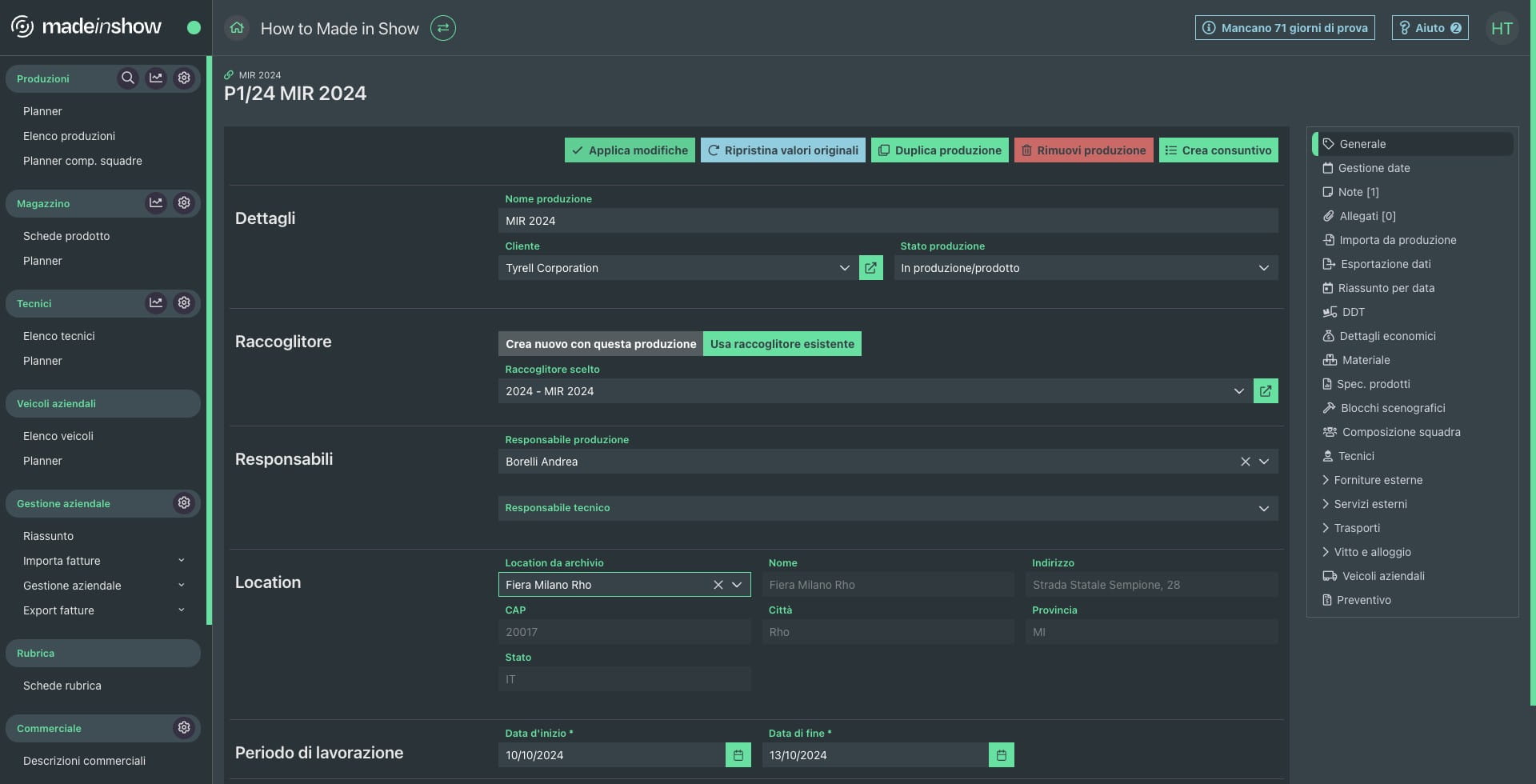Click the link icon above the production title
1536x784 pixels.
(x=229, y=75)
